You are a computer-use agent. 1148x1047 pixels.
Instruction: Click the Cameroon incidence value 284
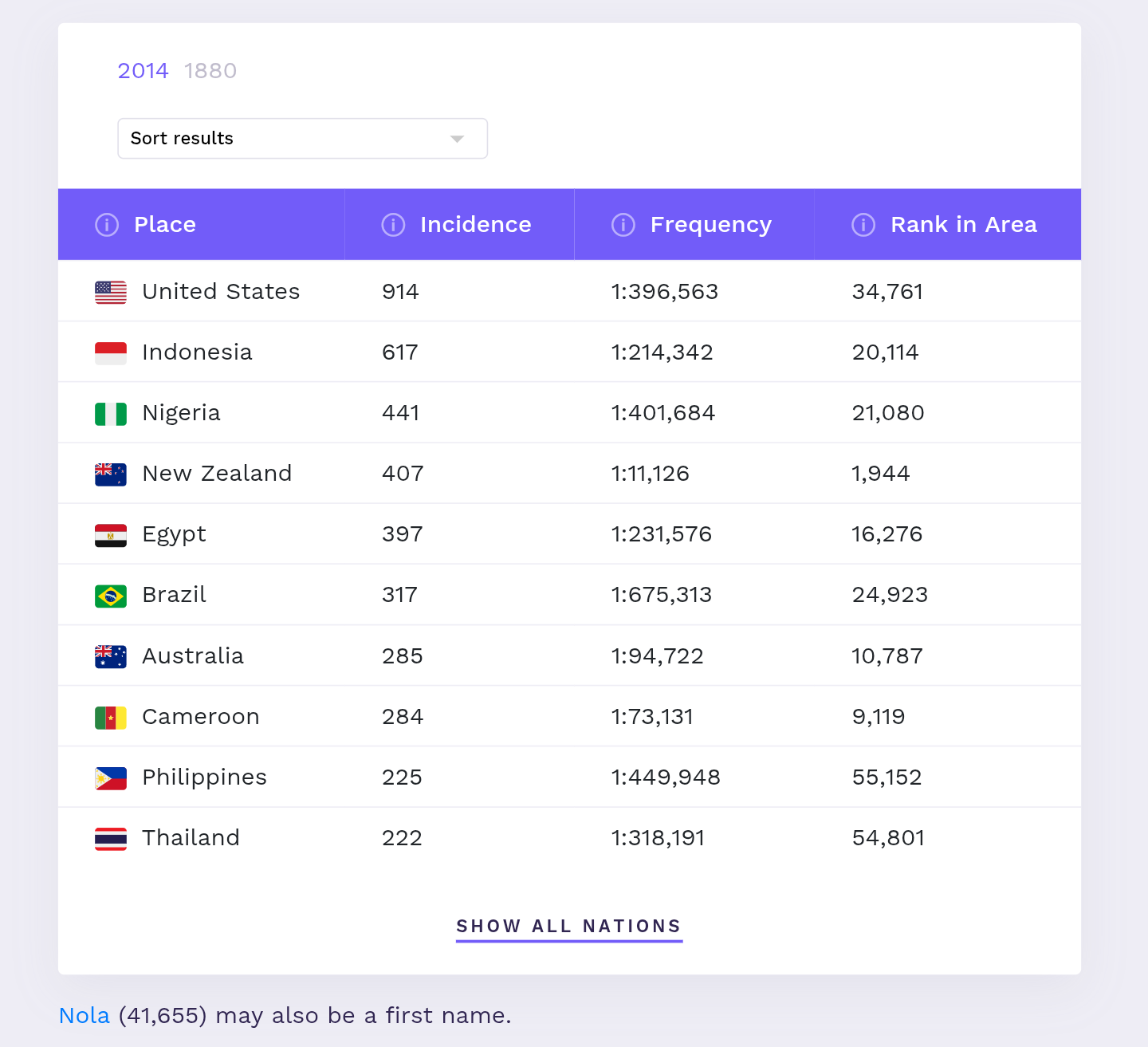(x=403, y=717)
